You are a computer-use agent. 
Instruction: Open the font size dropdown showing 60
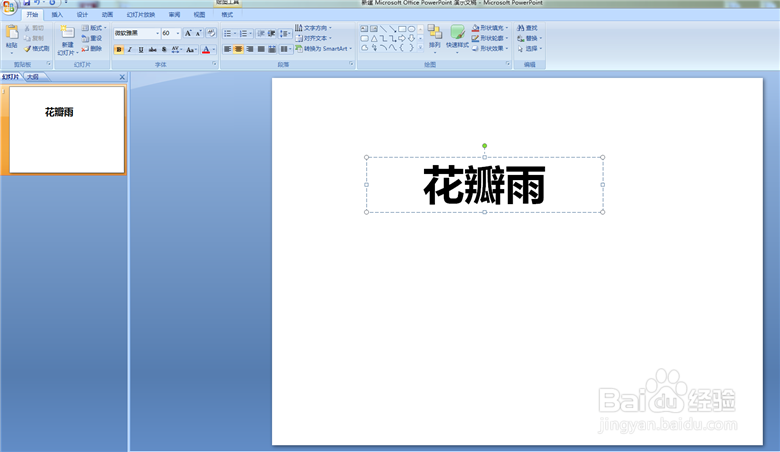[x=178, y=33]
